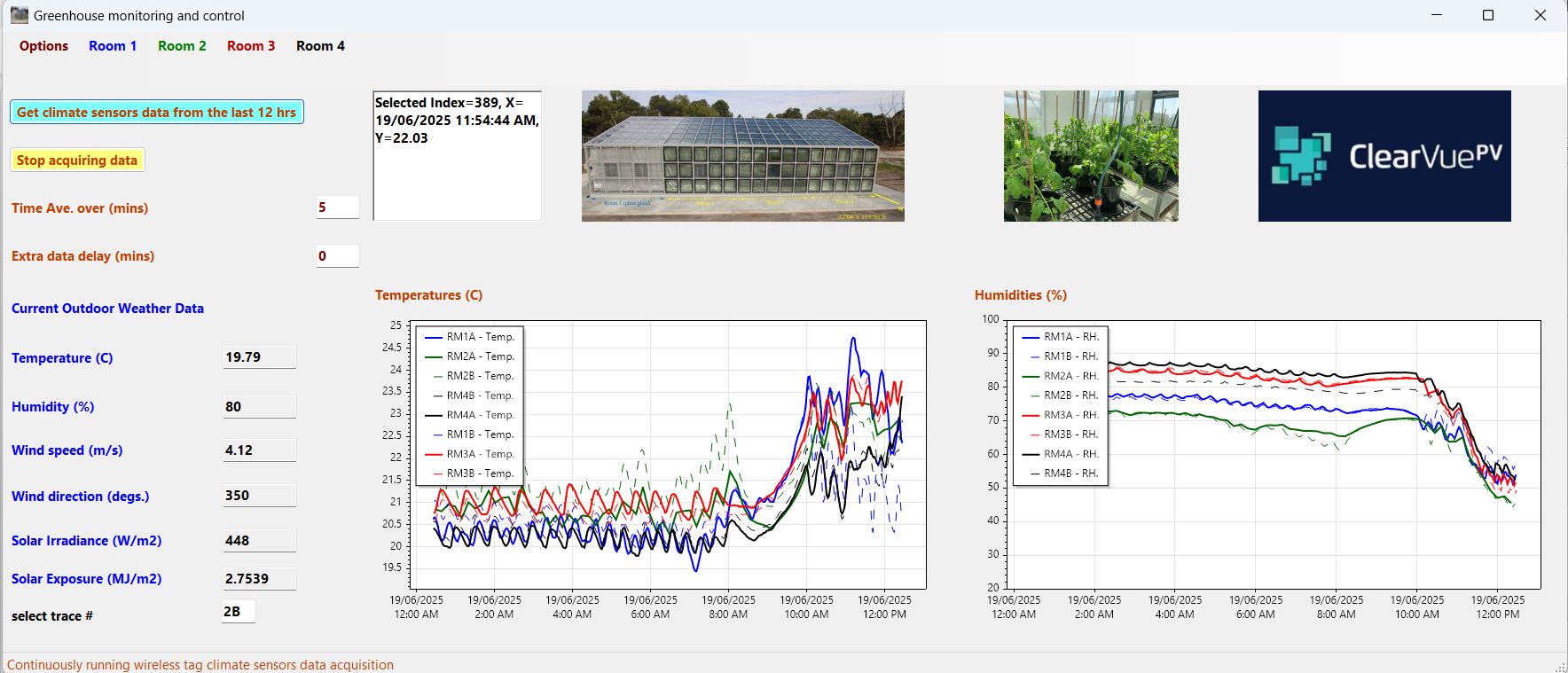This screenshot has width=1568, height=673.
Task: Click the Selected Index info text box
Action: [457, 156]
